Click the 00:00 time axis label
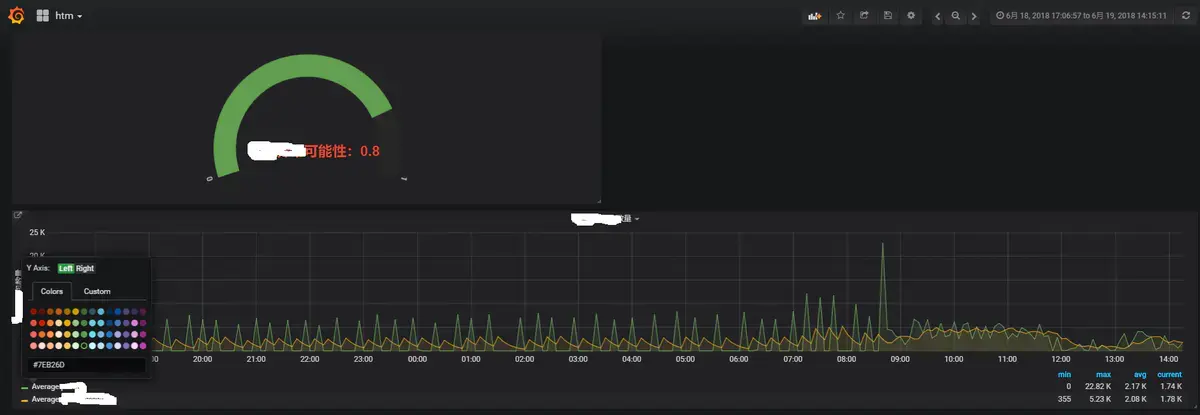1200x415 pixels. point(416,358)
